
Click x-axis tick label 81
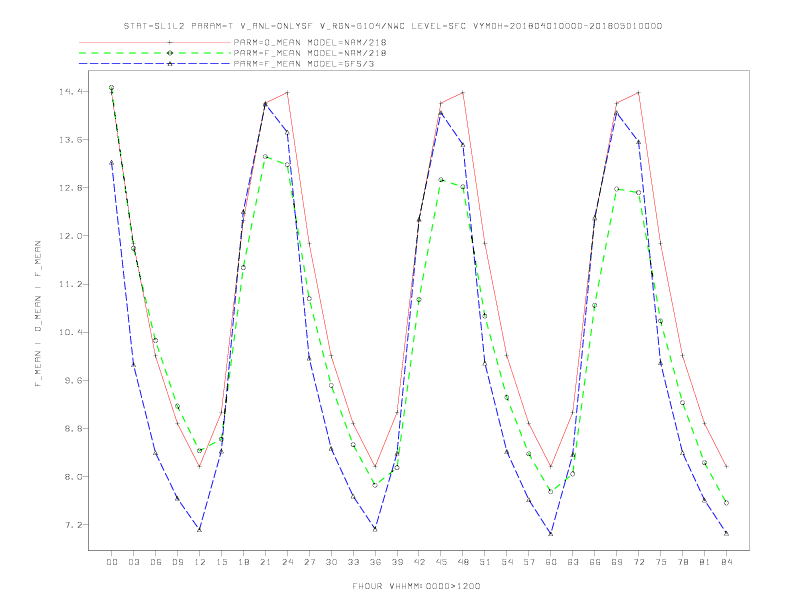[x=705, y=562]
